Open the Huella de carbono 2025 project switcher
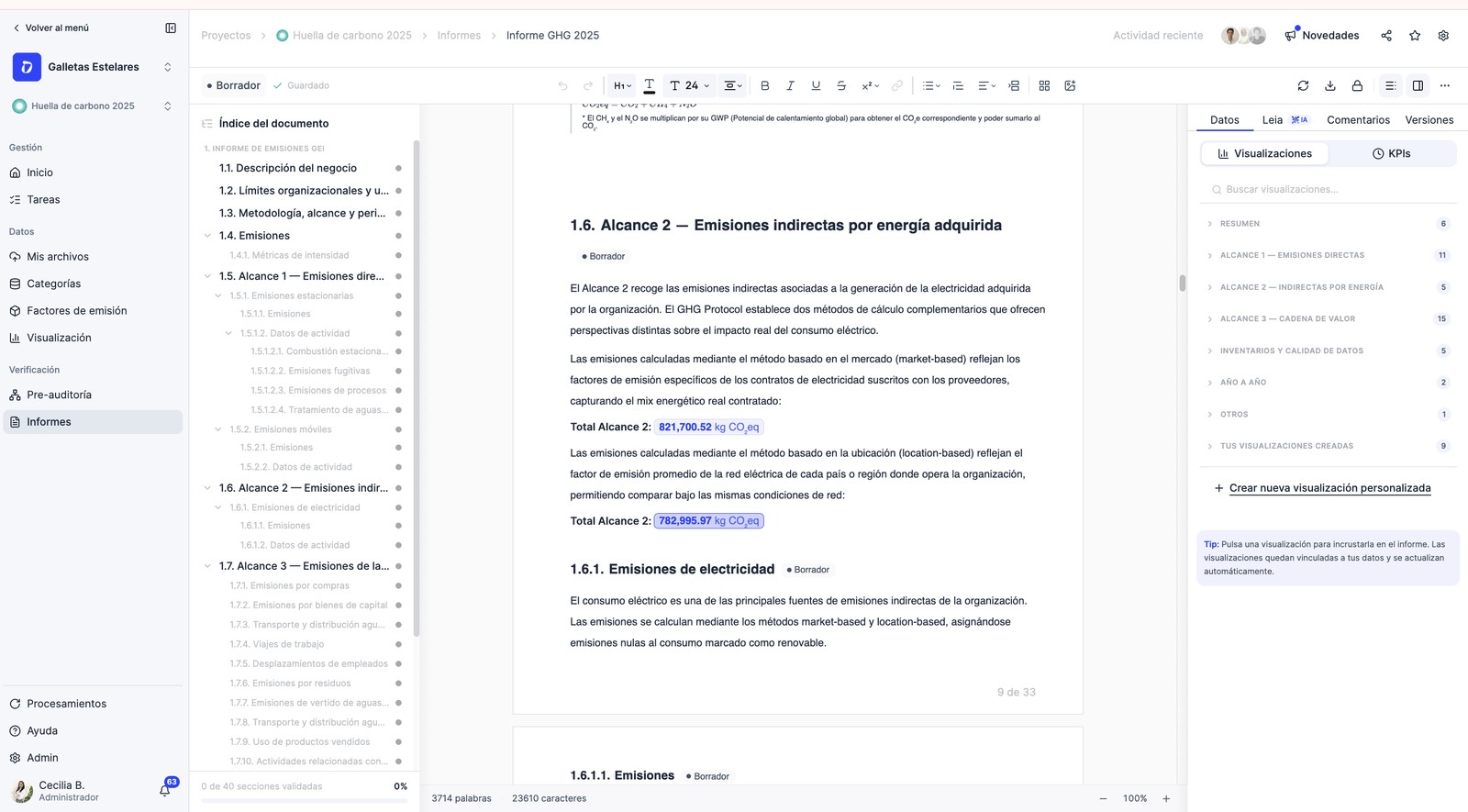Screen dimensions: 1468x812 click(93, 106)
